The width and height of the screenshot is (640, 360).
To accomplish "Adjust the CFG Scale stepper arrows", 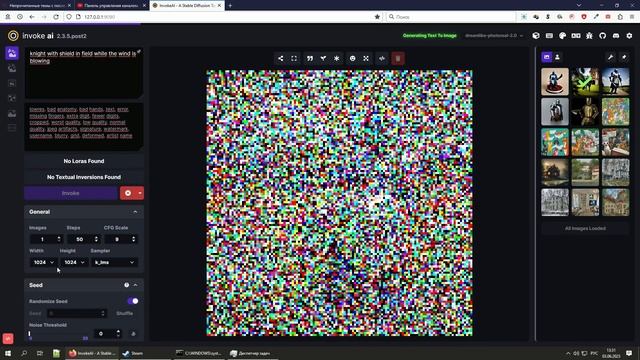I will click(133, 239).
